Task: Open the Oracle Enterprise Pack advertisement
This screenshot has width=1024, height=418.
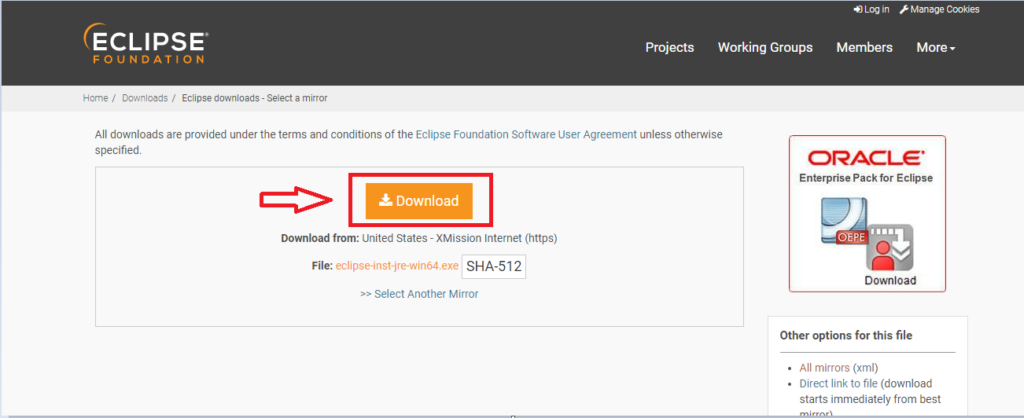Action: point(867,214)
